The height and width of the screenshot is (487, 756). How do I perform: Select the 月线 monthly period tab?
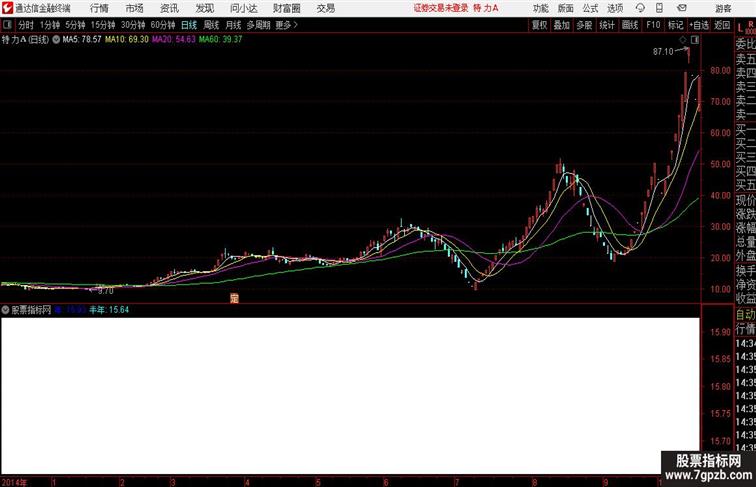click(233, 25)
